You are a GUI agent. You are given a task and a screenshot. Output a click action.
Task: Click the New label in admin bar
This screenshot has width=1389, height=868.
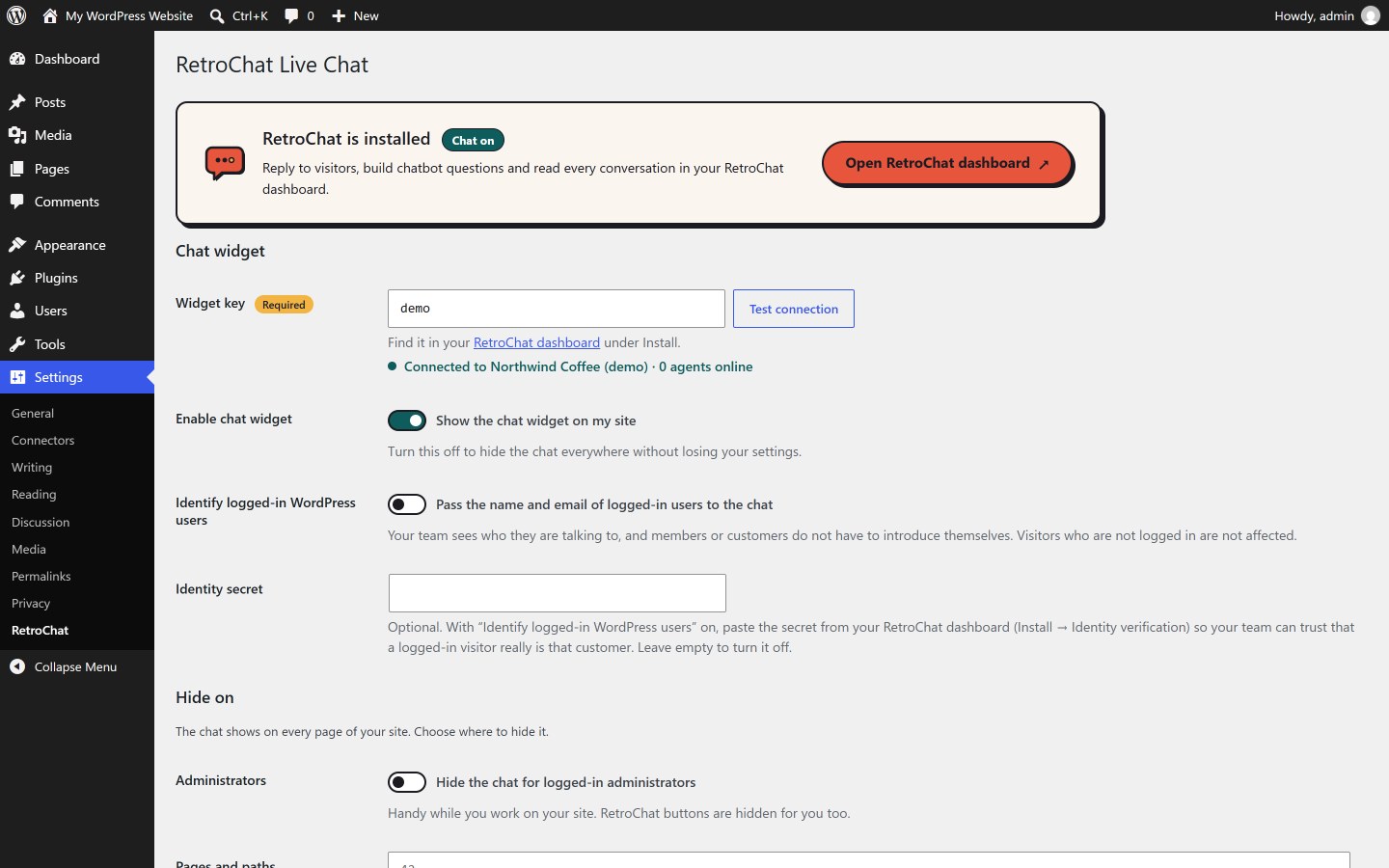(366, 15)
